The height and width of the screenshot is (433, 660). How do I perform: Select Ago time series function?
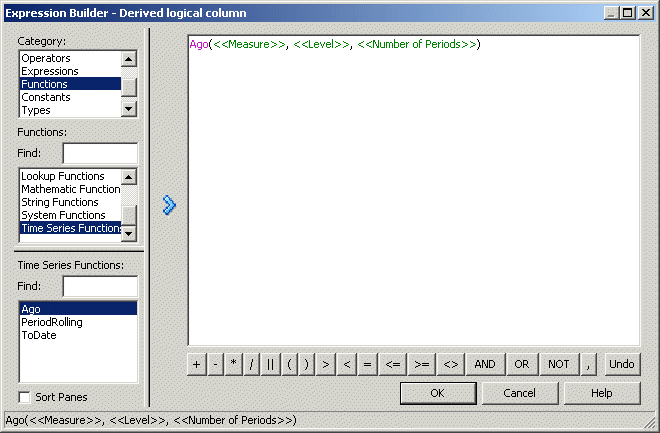tap(78, 309)
